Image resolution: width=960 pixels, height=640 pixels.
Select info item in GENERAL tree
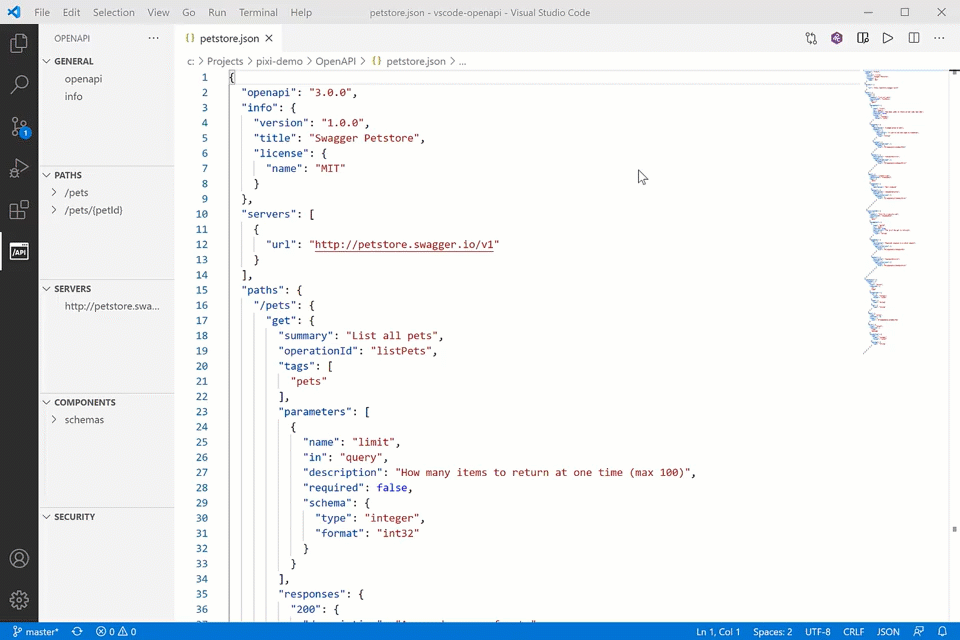click(73, 96)
